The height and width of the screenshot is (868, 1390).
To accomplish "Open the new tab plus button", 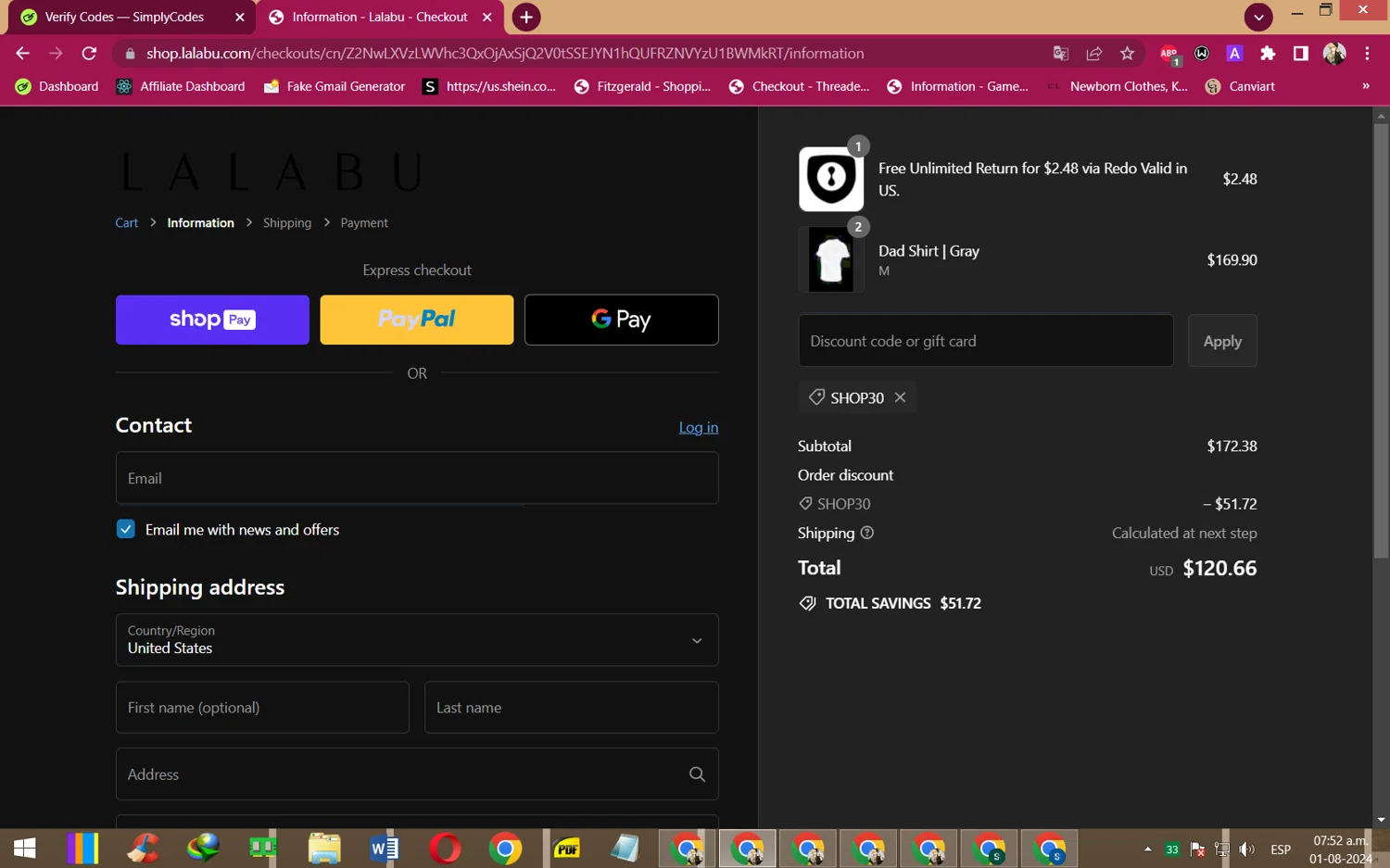I will pos(525,17).
